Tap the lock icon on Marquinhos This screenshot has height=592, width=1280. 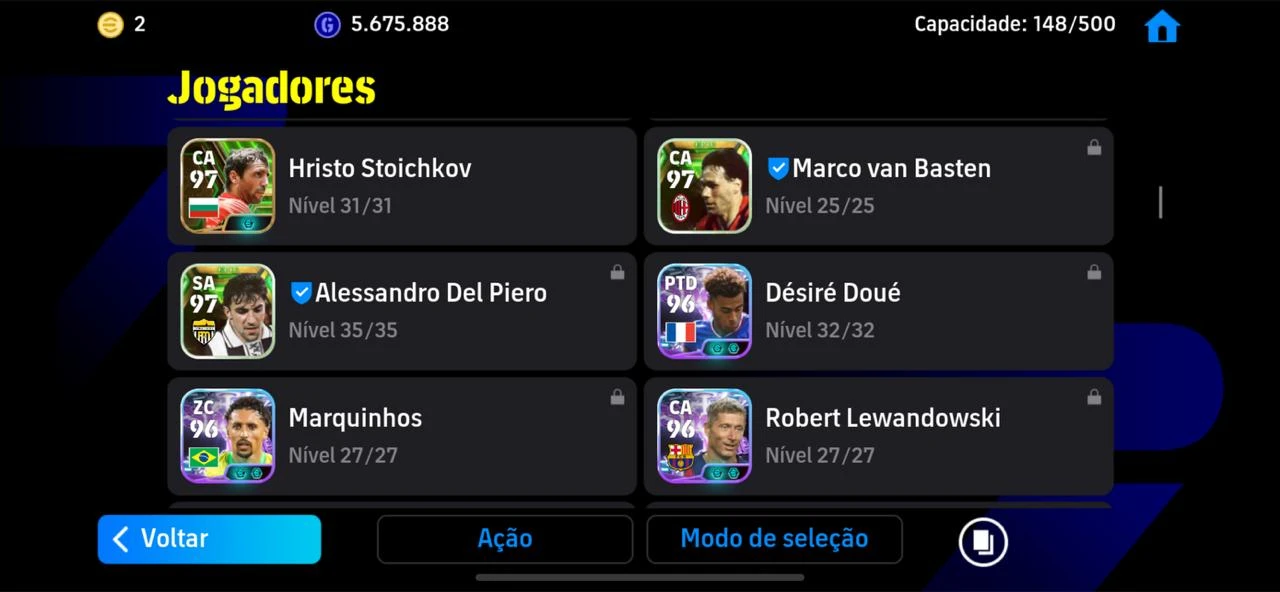[x=617, y=397]
